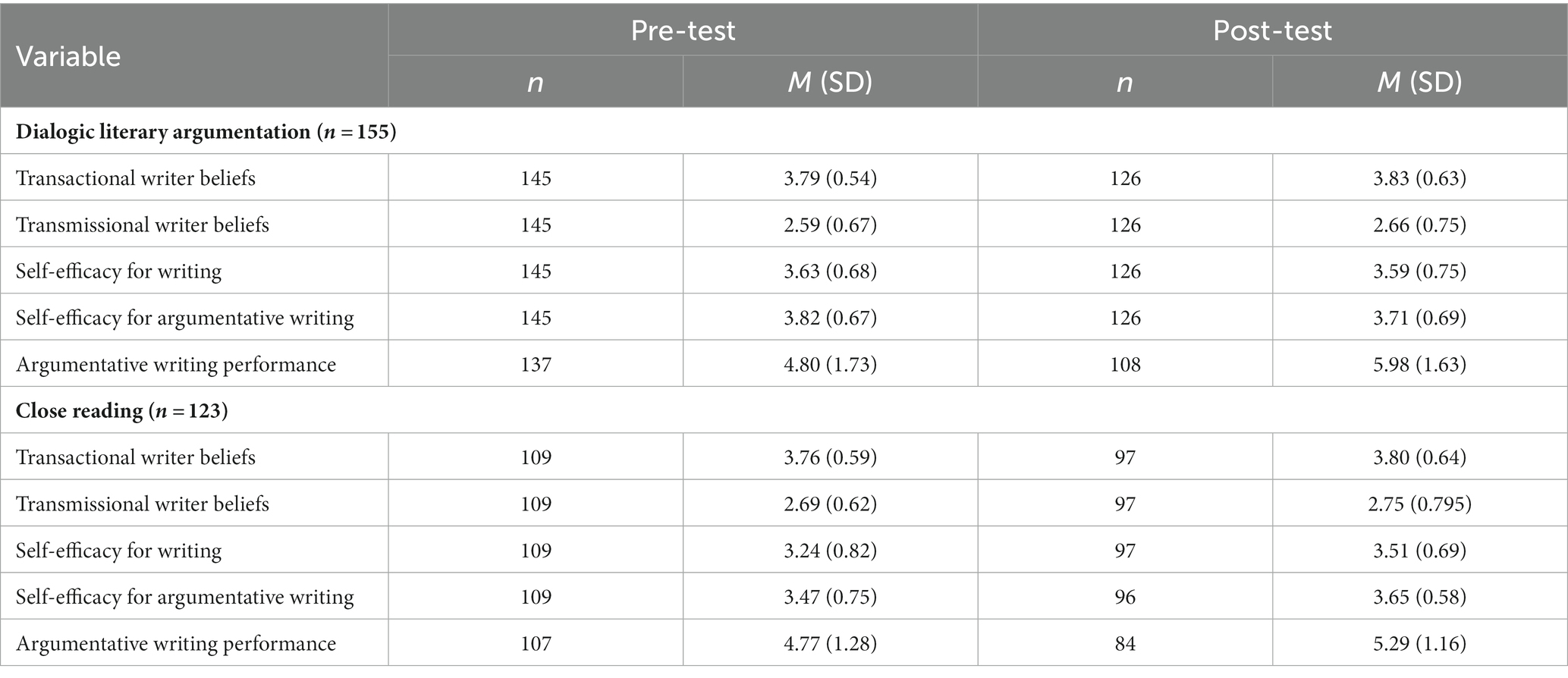This screenshot has width=1568, height=678.
Task: Click the value 5.29 (1.16)
Action: 1419,643
